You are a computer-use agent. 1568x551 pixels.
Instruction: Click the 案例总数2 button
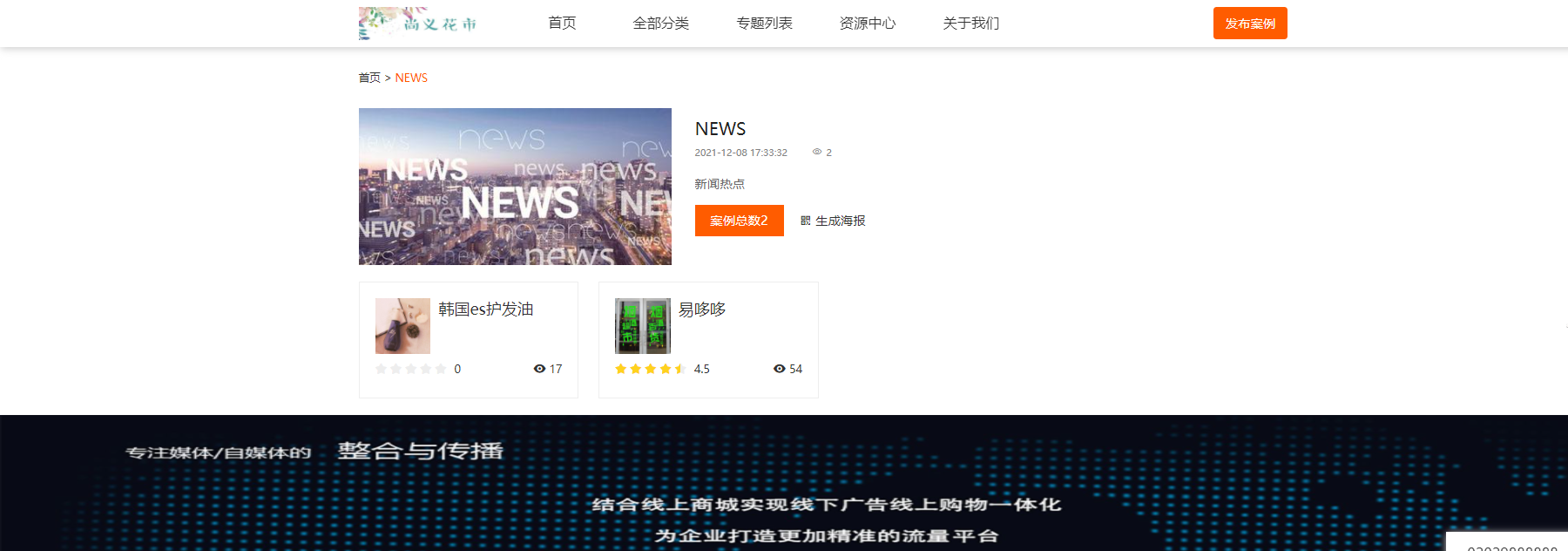click(x=739, y=221)
